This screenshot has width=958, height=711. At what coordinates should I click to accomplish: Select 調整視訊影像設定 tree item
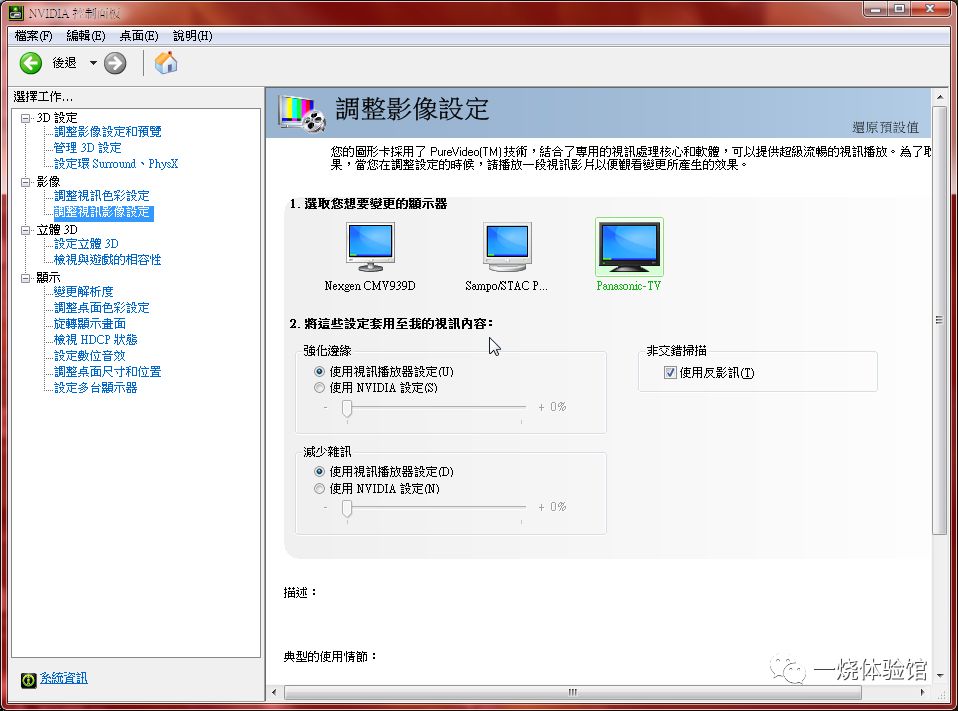click(103, 212)
